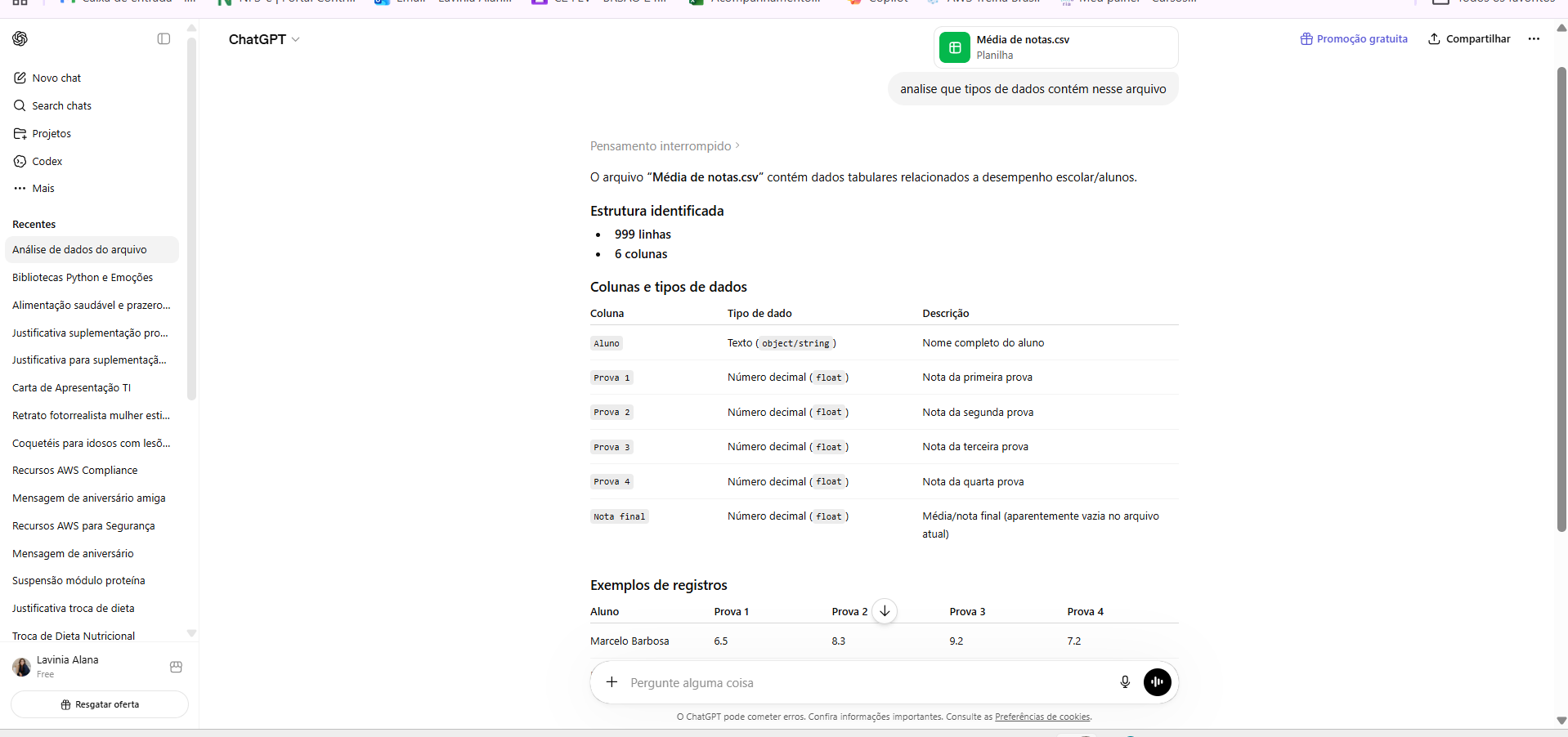The width and height of the screenshot is (1568, 737).
Task: Click the main page vertical scrollbar
Action: [x=1561, y=299]
